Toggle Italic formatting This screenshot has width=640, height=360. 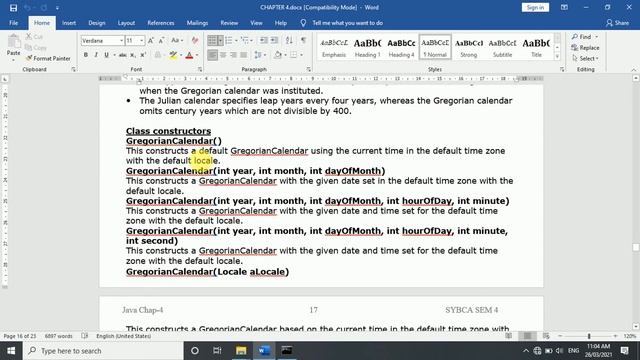(96, 55)
